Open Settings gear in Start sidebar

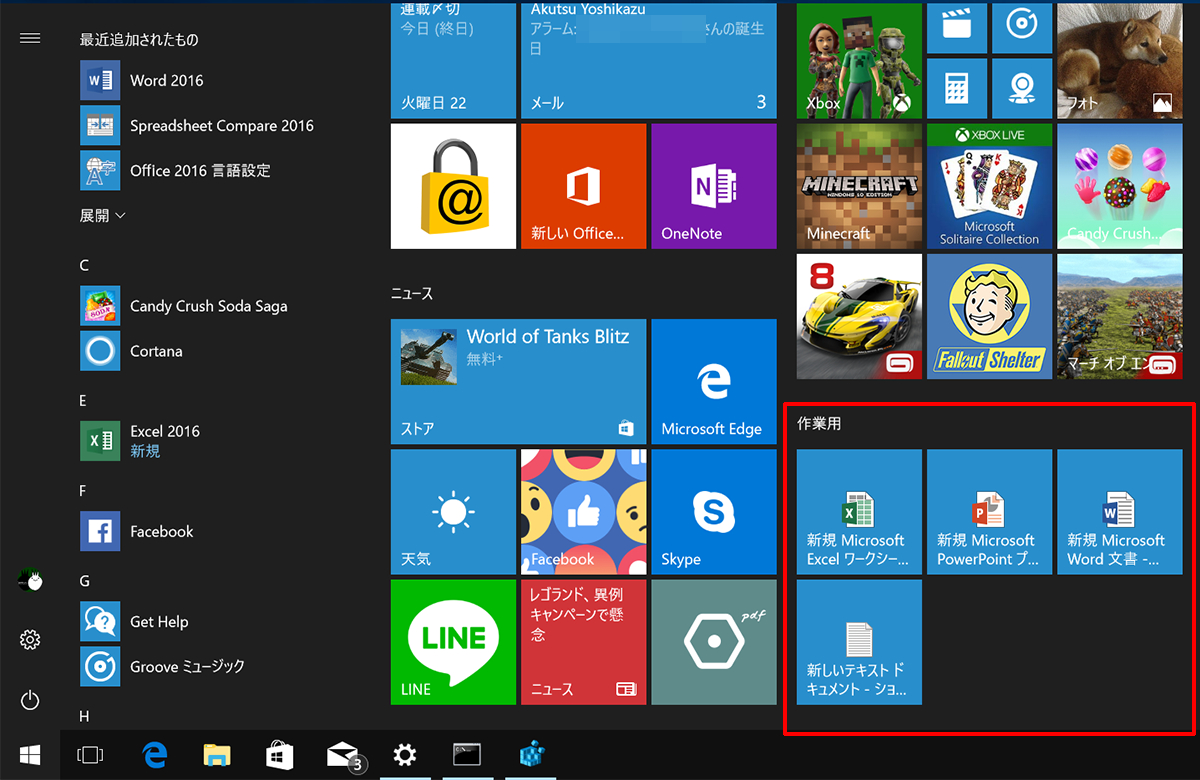tap(30, 640)
